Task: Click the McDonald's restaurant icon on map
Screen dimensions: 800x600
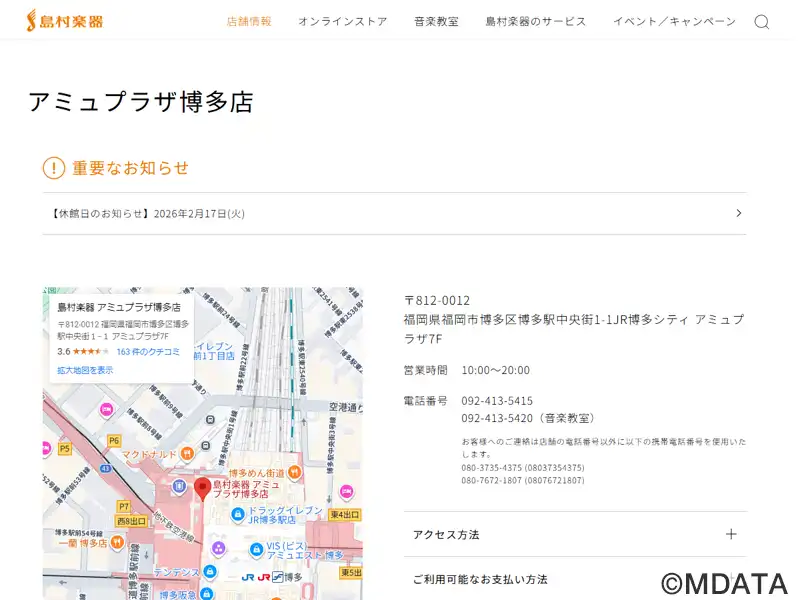Action: (186, 455)
